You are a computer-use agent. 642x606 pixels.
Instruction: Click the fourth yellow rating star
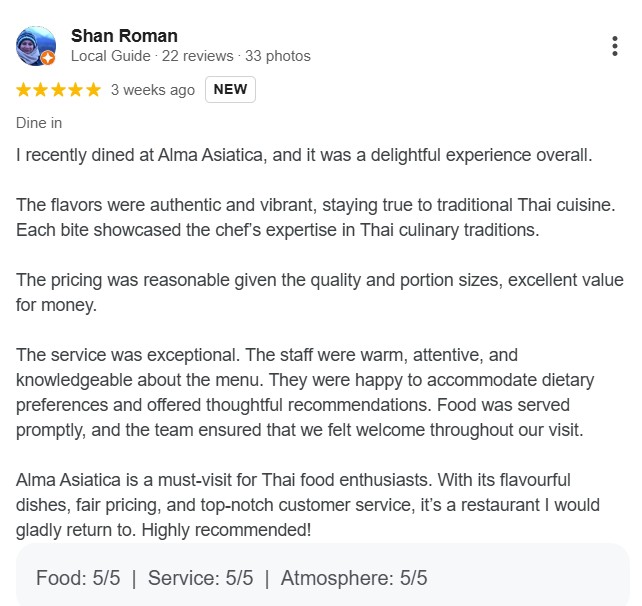pyautogui.click(x=76, y=90)
